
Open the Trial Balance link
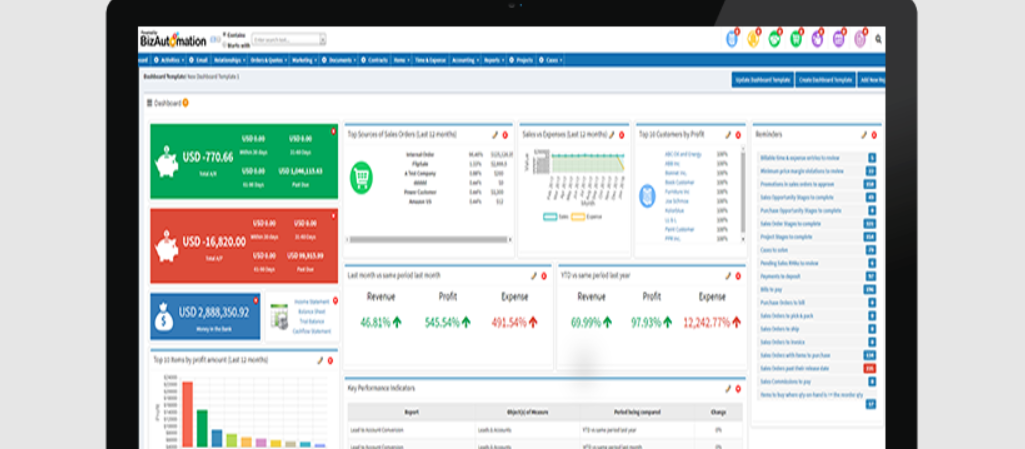point(312,322)
